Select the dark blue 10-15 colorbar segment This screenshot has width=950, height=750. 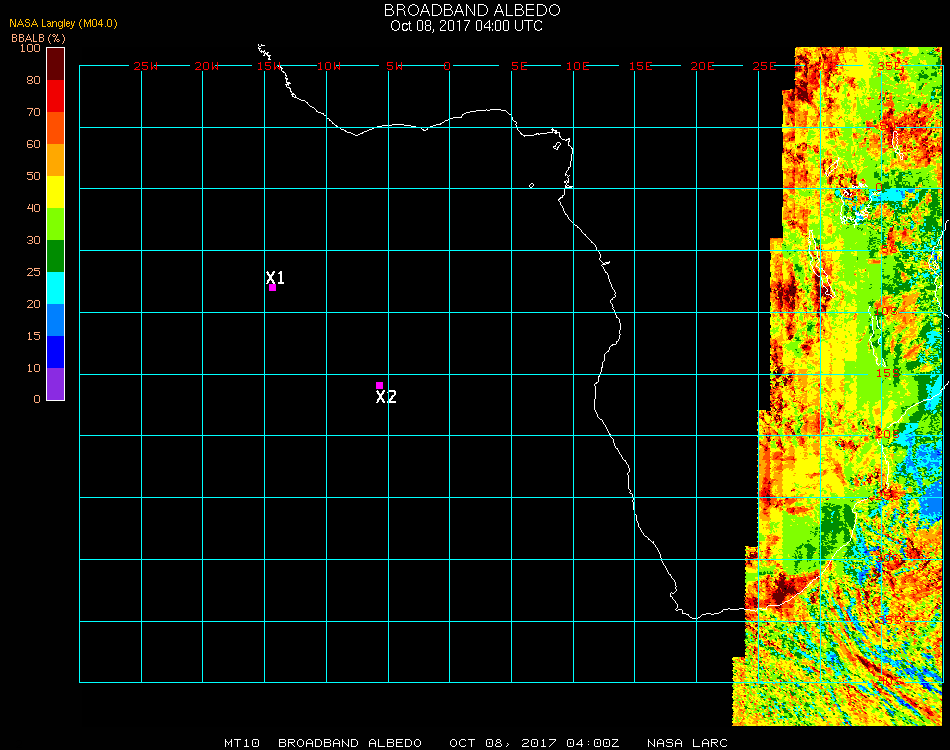(x=56, y=352)
